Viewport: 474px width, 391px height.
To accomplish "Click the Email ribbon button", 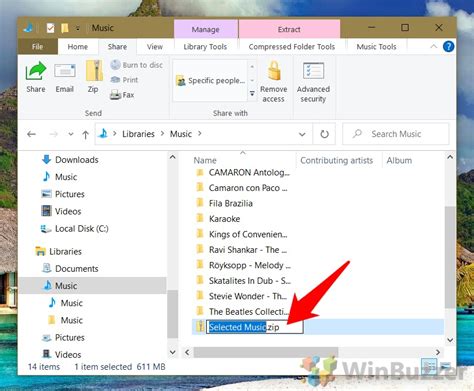I will coord(65,77).
